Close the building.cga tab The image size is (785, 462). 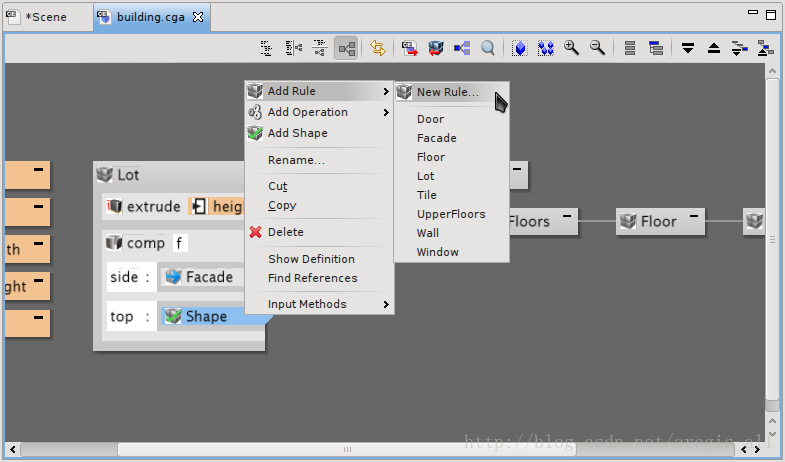point(198,17)
